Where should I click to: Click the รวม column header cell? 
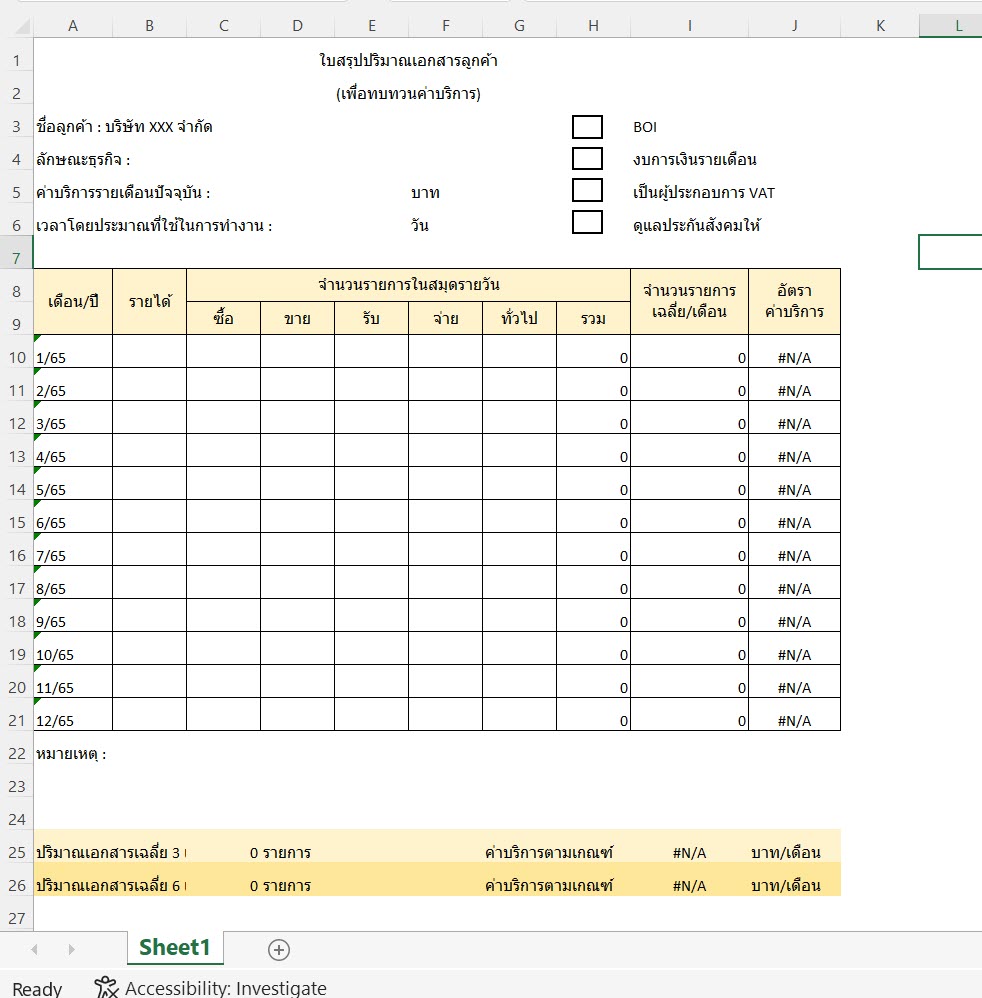pyautogui.click(x=593, y=318)
